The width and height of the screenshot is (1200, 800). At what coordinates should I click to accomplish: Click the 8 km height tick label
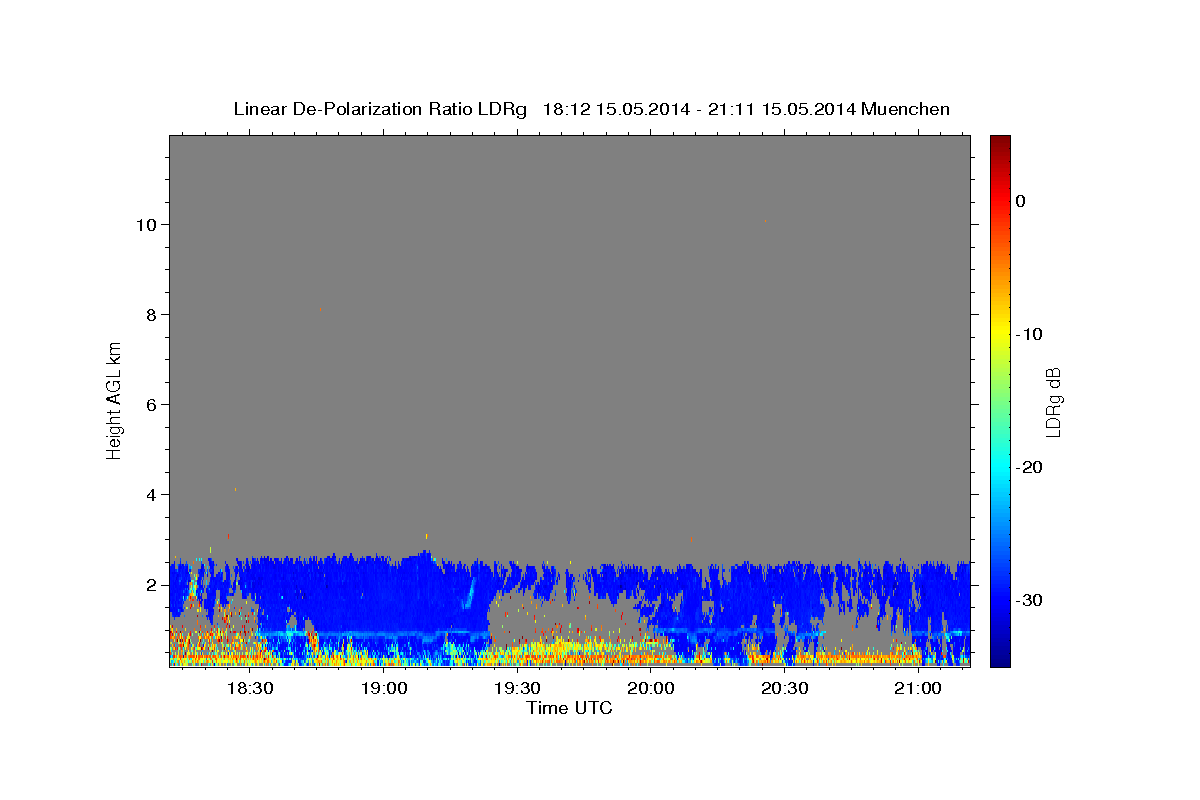click(150, 314)
